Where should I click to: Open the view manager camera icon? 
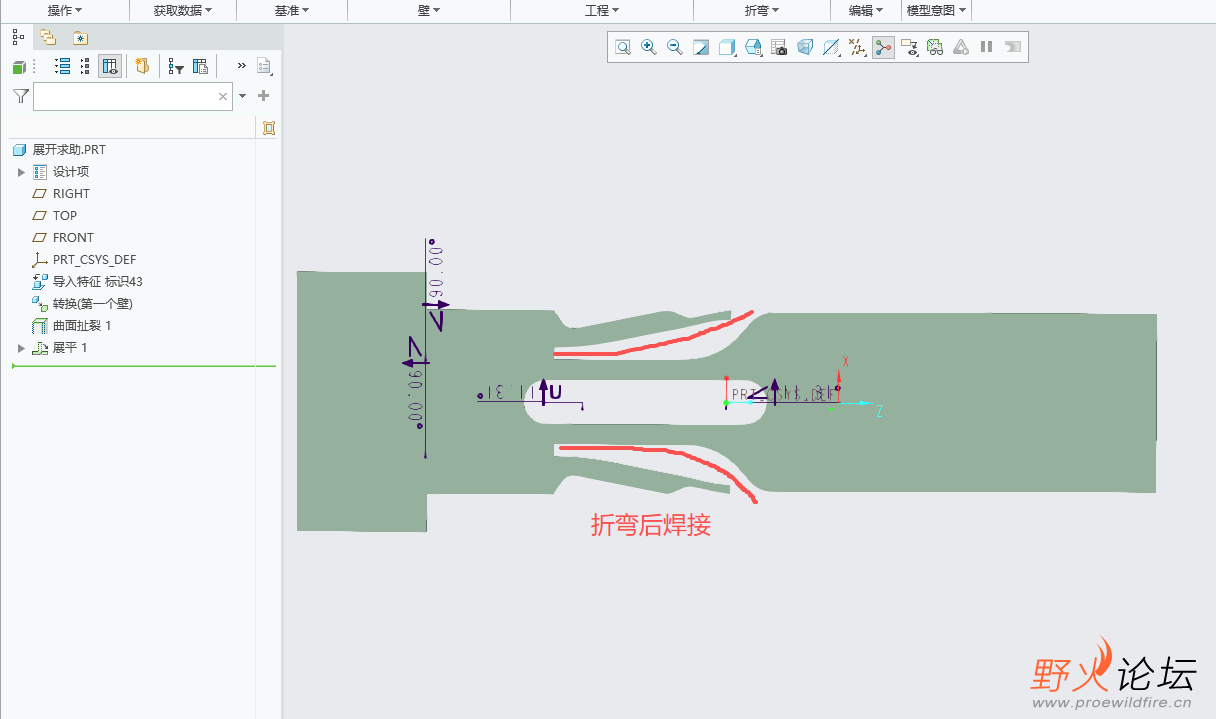[x=779, y=47]
